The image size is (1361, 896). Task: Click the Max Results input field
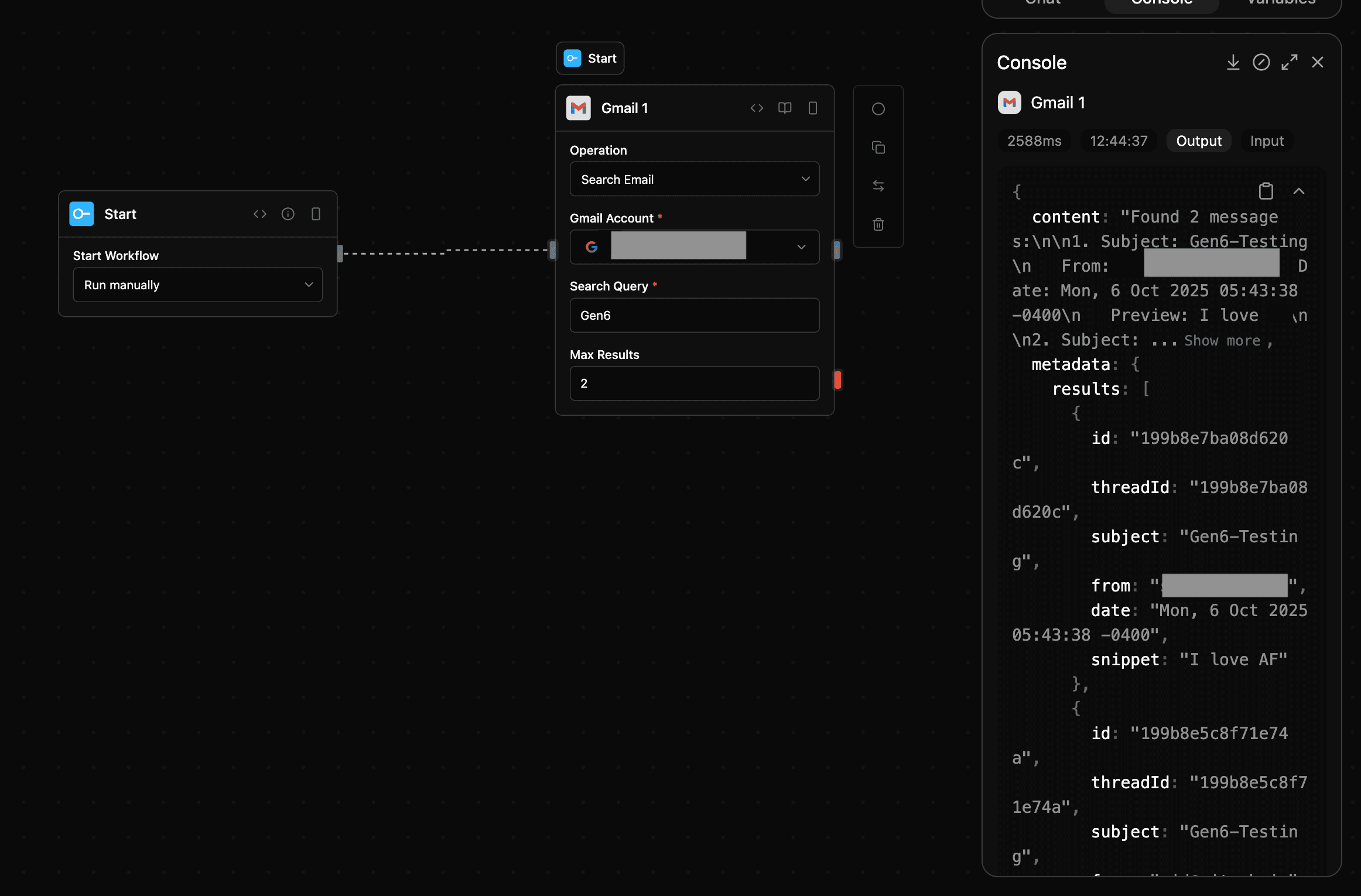(694, 384)
